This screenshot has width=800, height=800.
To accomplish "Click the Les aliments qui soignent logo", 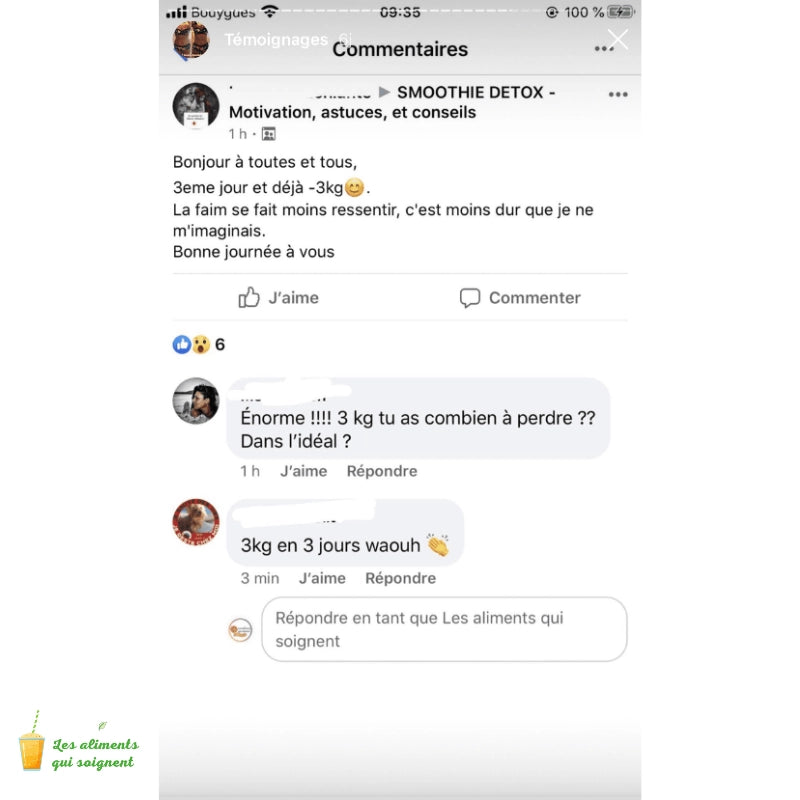I will [79, 741].
